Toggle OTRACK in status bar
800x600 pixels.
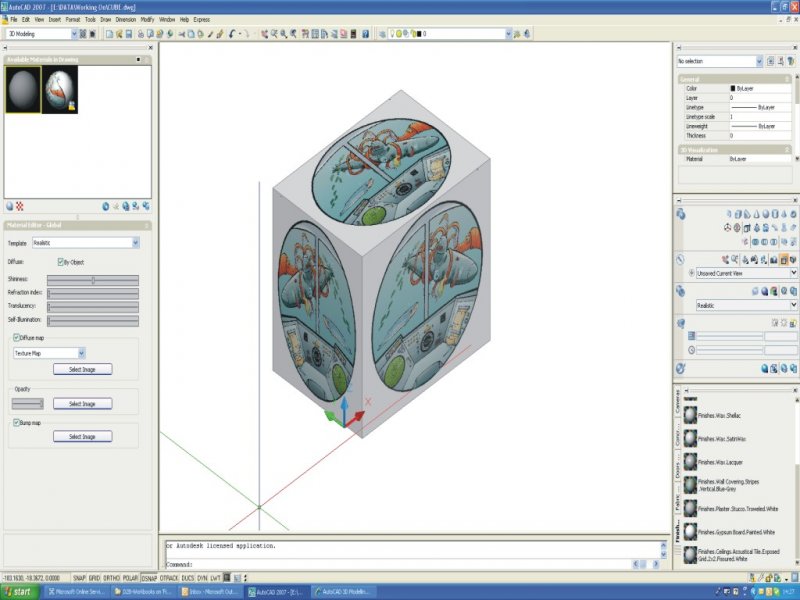[169, 578]
